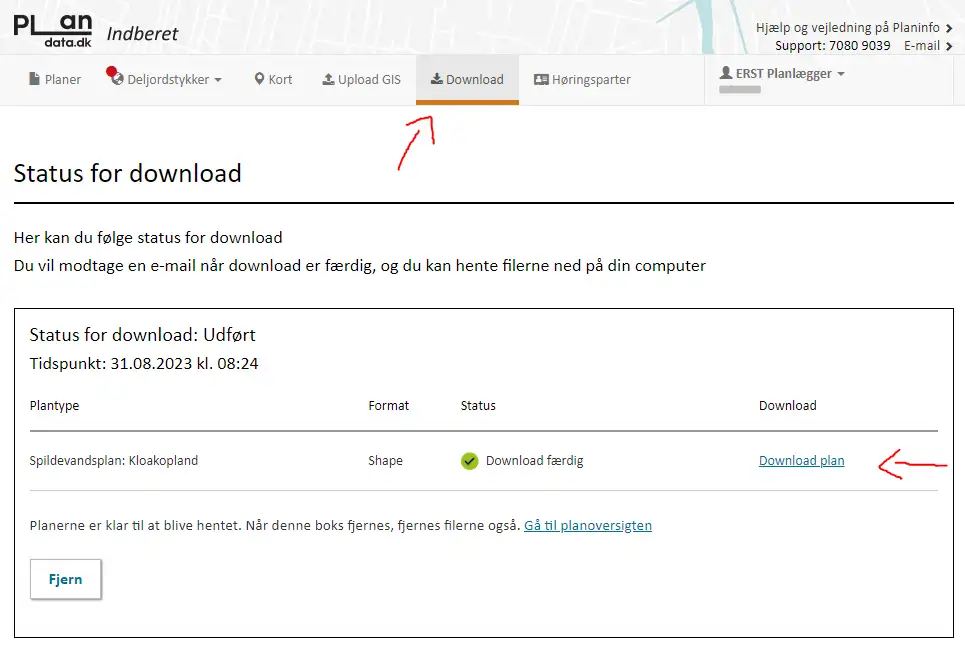This screenshot has height=659, width=965.
Task: Click the globe icon beside Deljordstykker
Action: coord(116,79)
